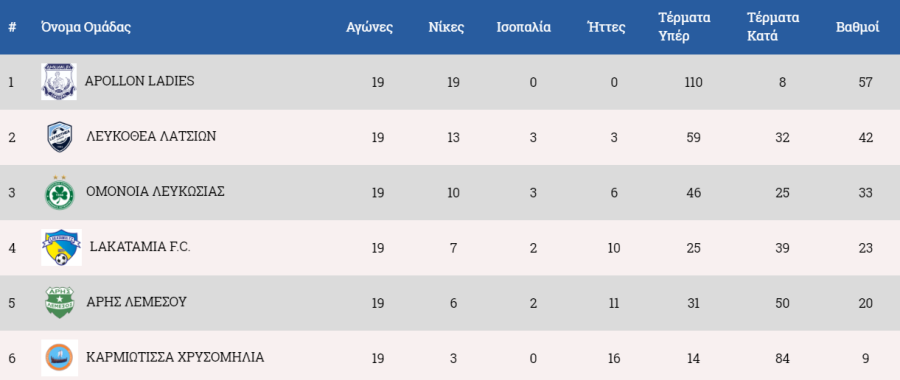Open the APOLLON LADIES team name

(x=139, y=81)
